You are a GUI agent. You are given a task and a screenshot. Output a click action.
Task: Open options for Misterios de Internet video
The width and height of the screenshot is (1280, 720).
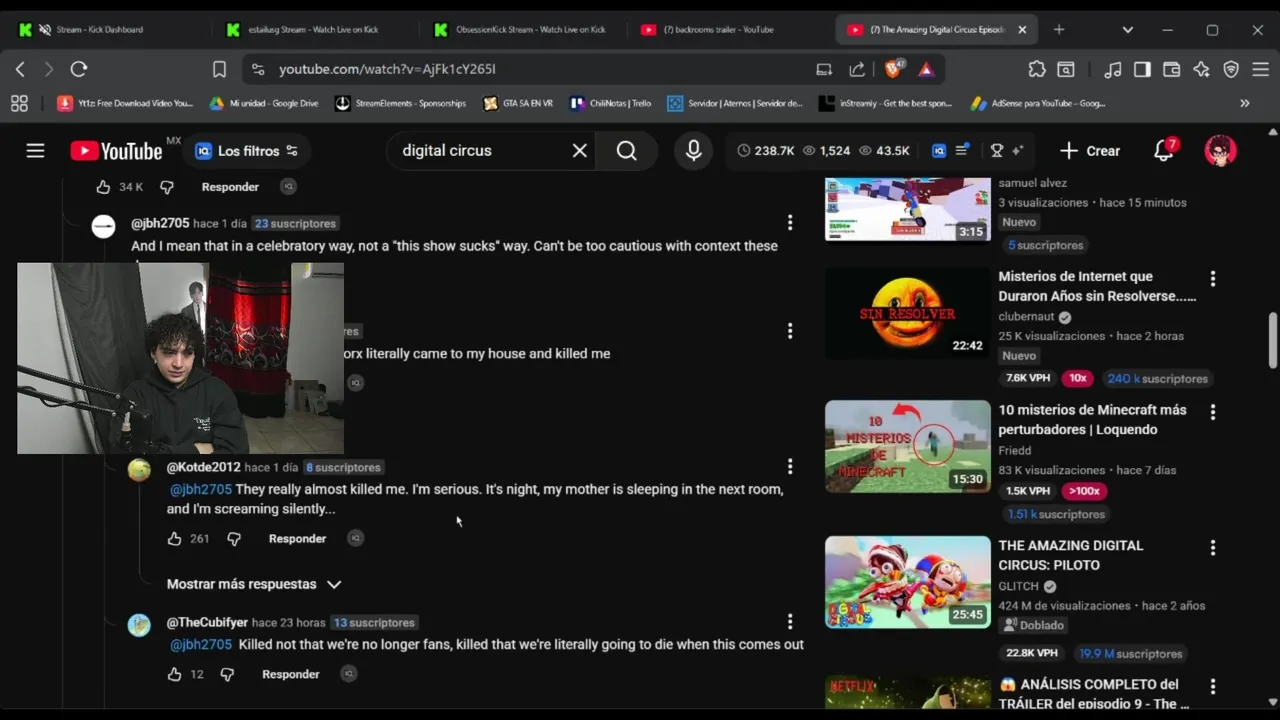coord(1213,279)
